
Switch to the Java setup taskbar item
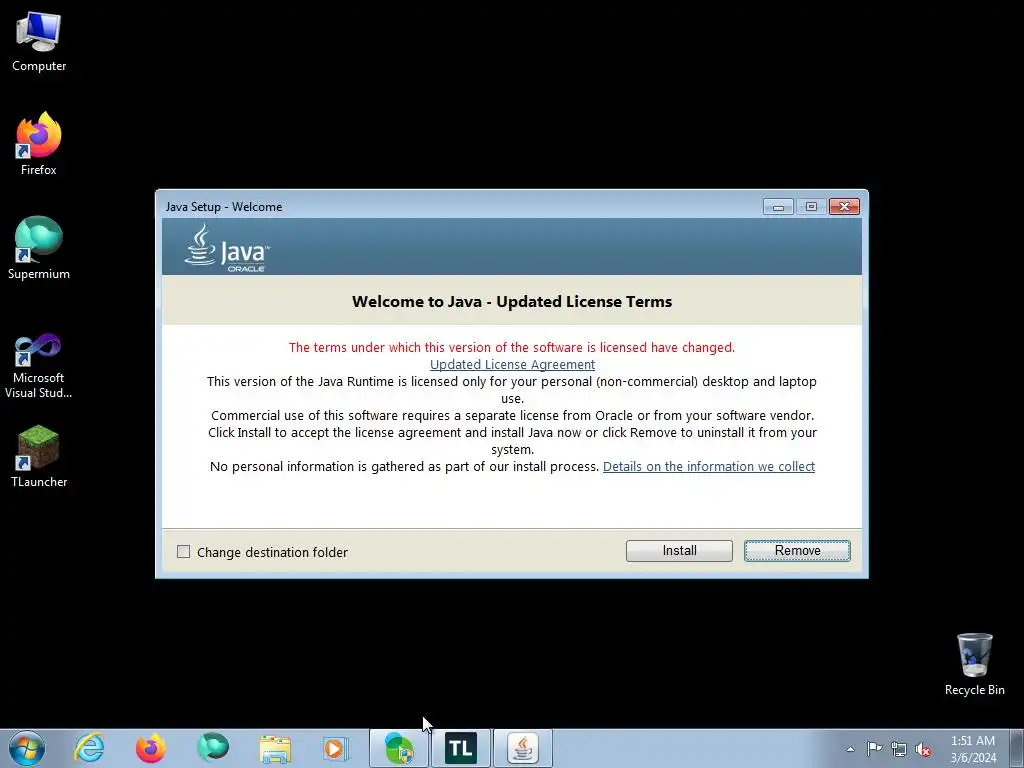point(523,748)
